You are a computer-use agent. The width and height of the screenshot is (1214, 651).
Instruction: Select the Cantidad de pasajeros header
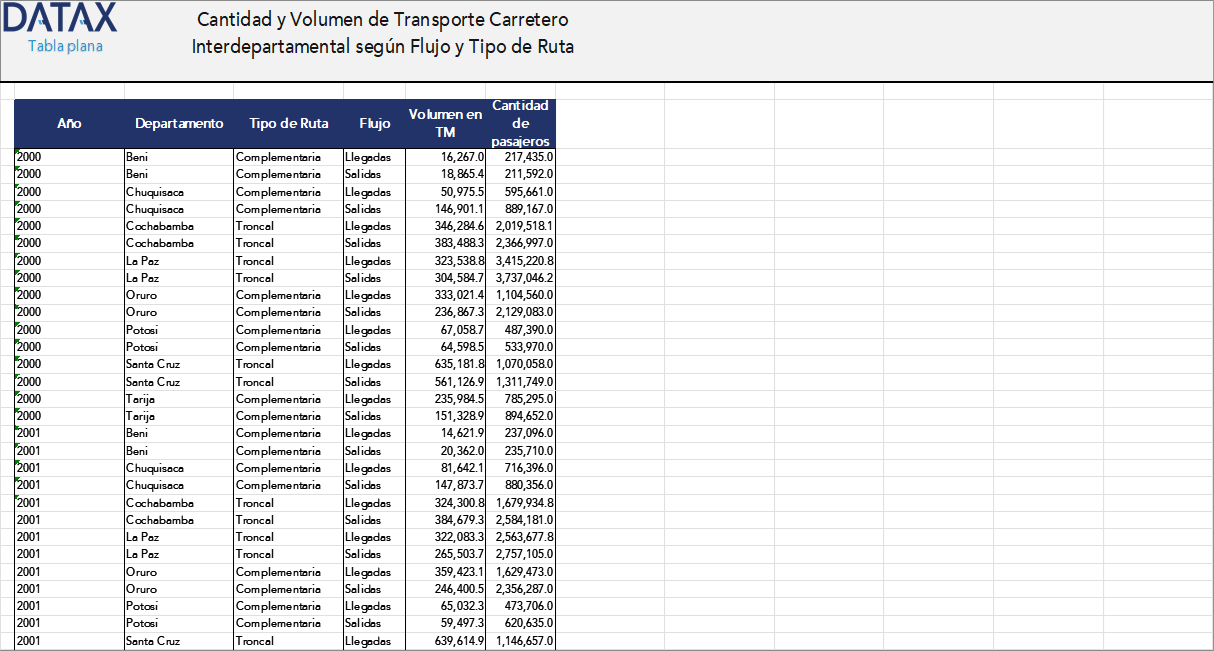tap(520, 123)
